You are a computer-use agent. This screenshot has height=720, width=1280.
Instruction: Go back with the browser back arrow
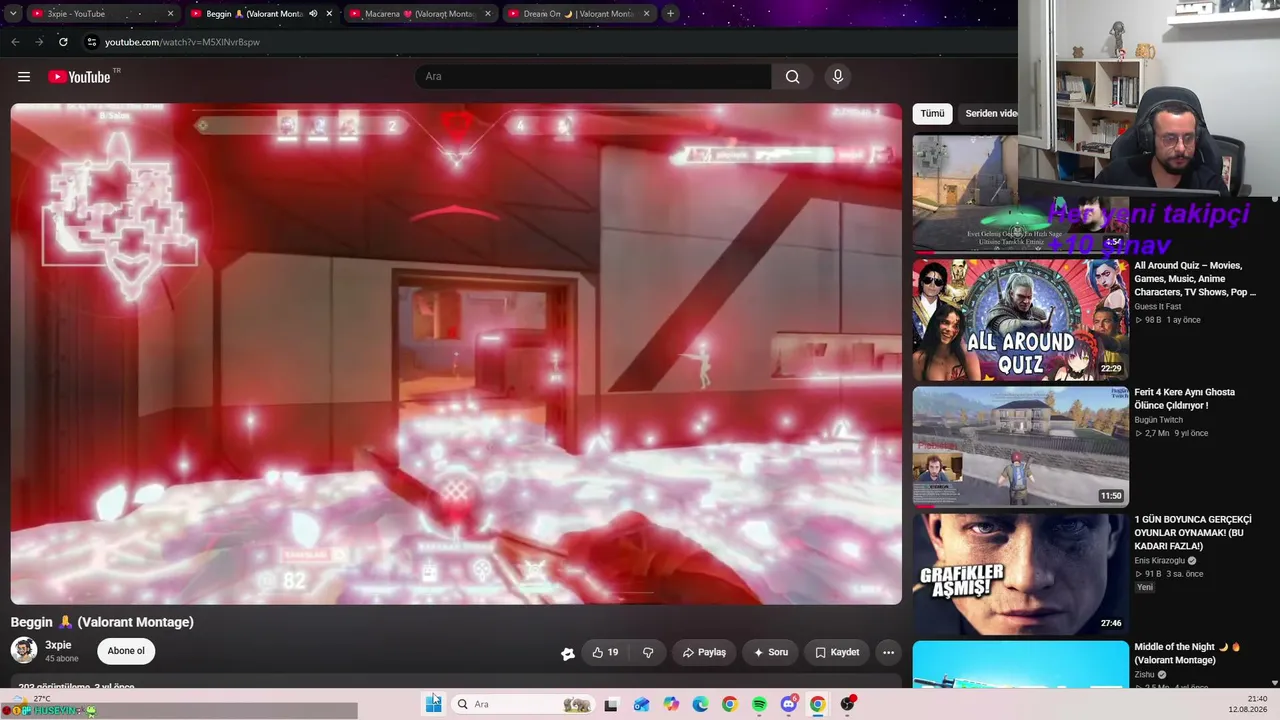(15, 42)
